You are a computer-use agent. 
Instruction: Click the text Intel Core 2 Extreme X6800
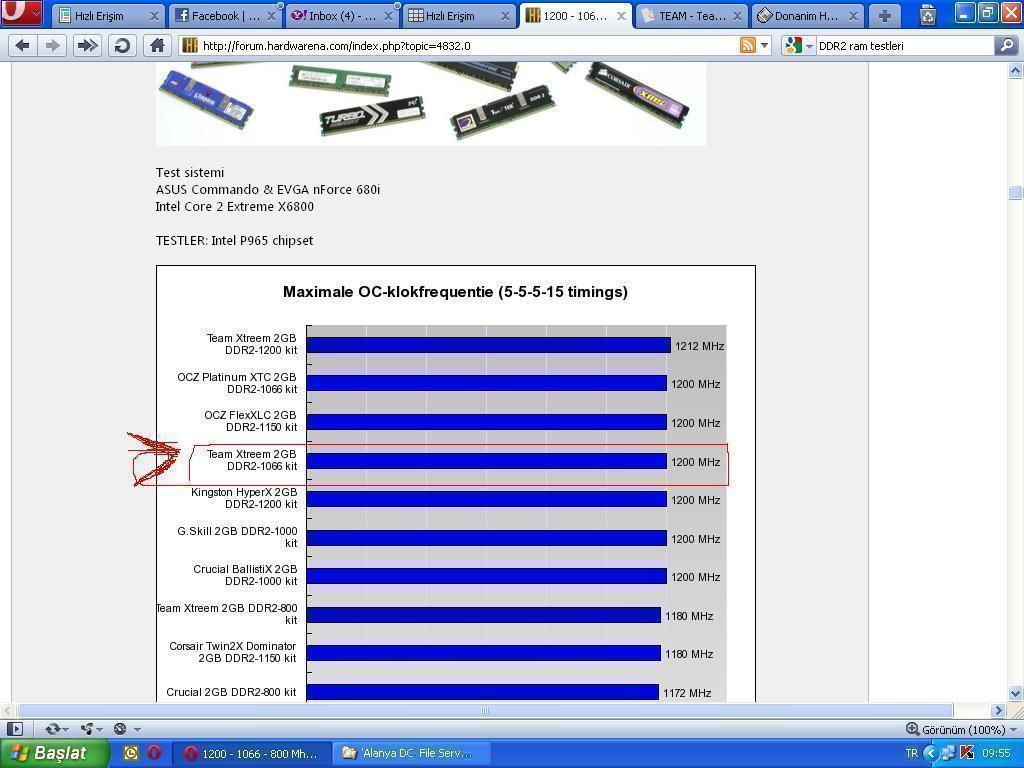coord(234,206)
